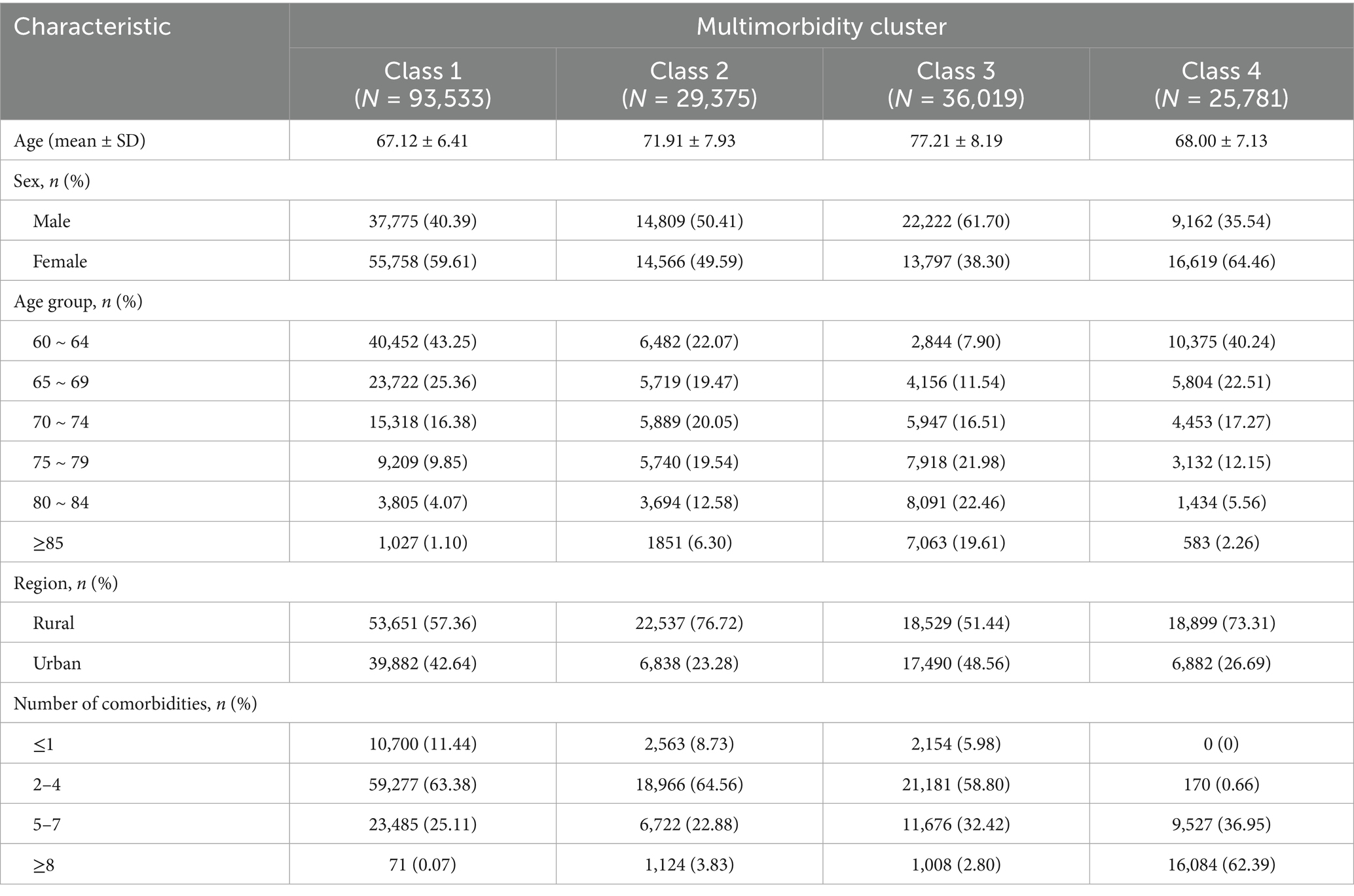Select the Multimorbidity cluster header
The height and width of the screenshot is (896, 1354).
821,27
